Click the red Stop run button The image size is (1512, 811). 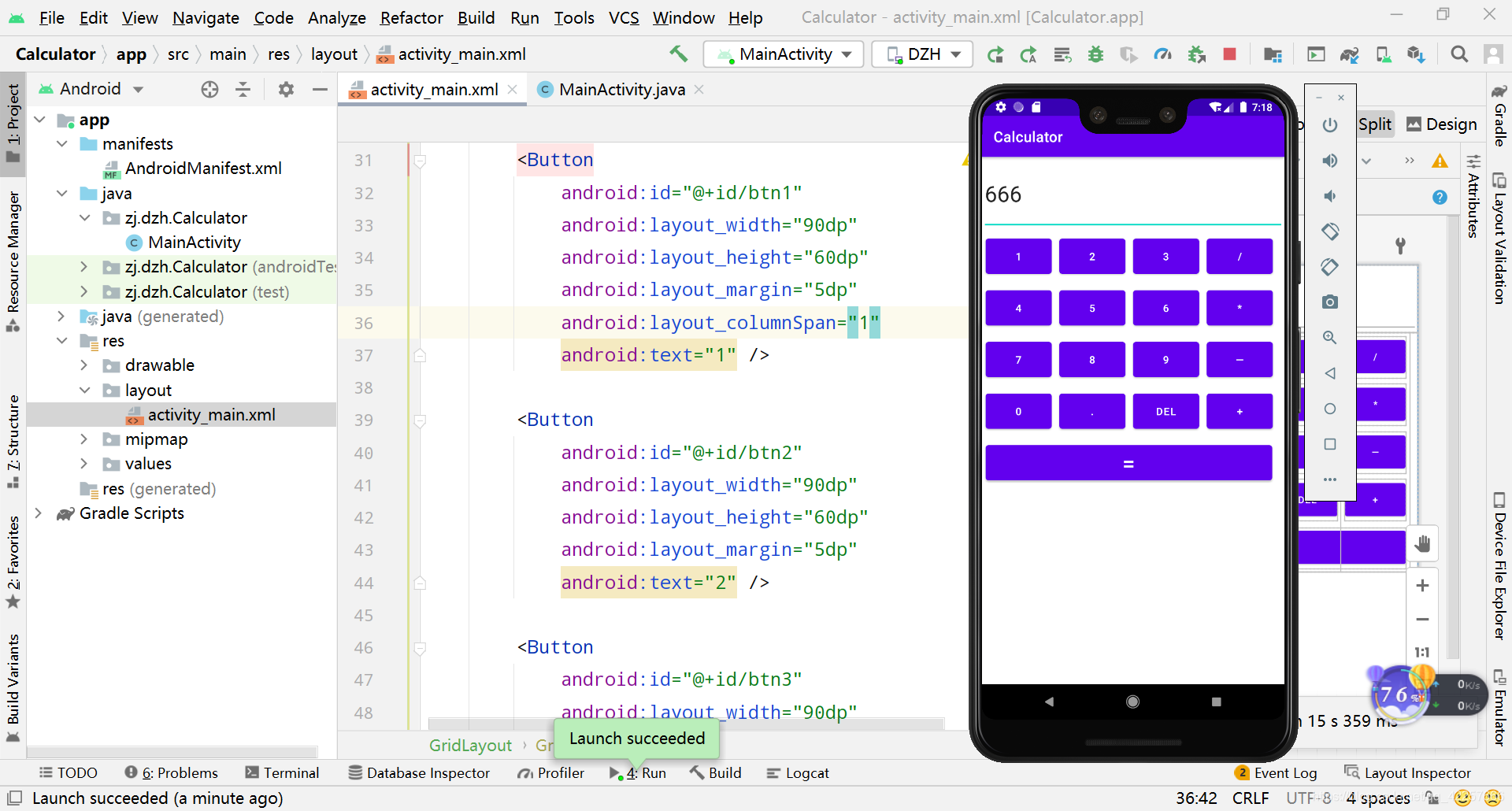[1229, 54]
